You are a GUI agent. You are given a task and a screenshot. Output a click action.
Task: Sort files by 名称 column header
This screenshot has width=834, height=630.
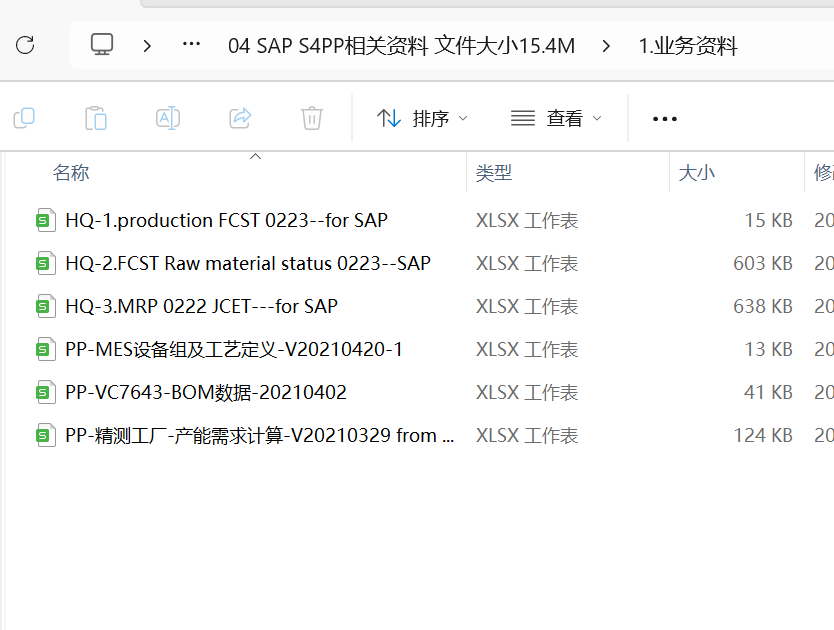pyautogui.click(x=72, y=173)
